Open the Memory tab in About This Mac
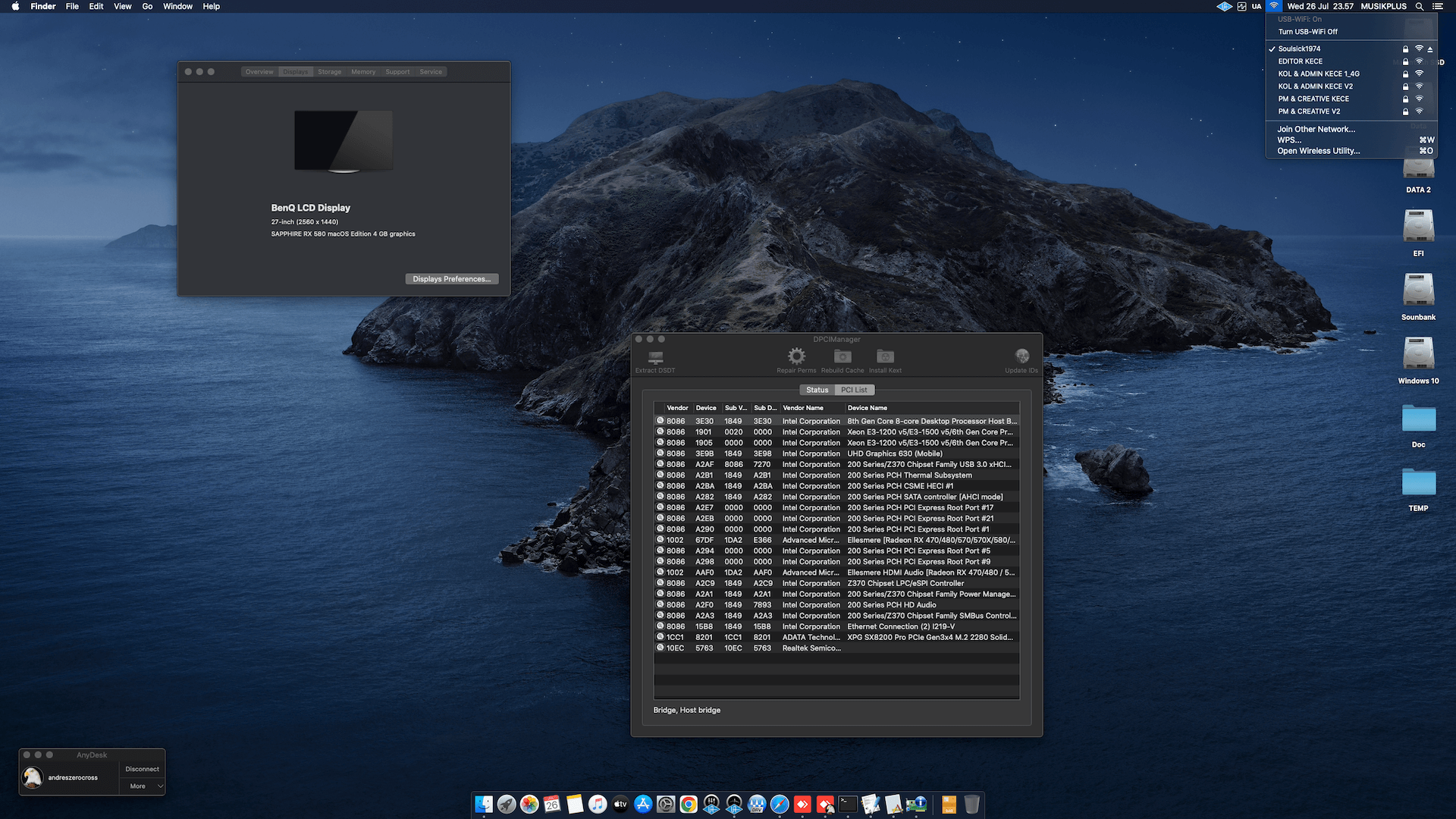 363,72
